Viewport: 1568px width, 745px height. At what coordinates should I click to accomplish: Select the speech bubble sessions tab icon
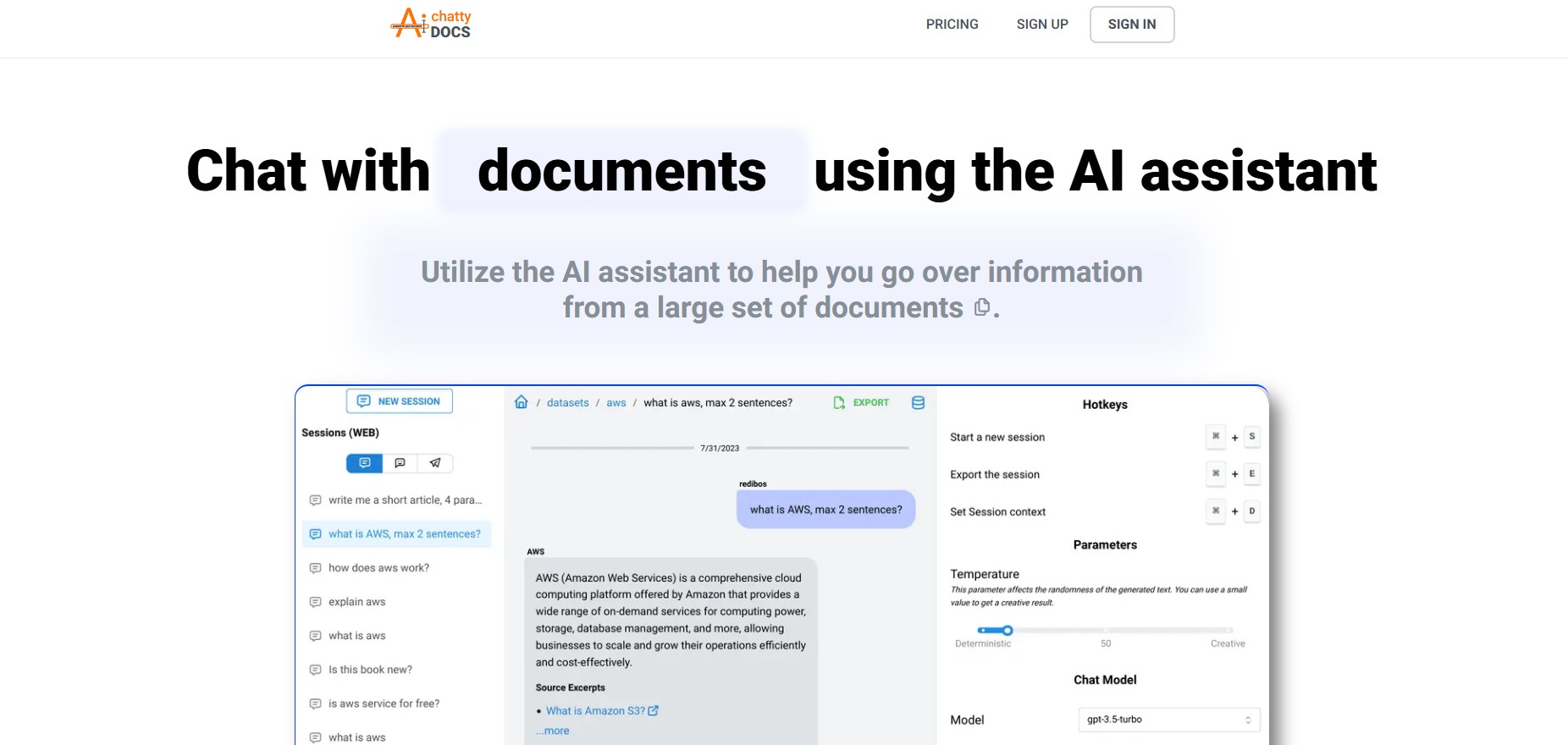(x=400, y=463)
